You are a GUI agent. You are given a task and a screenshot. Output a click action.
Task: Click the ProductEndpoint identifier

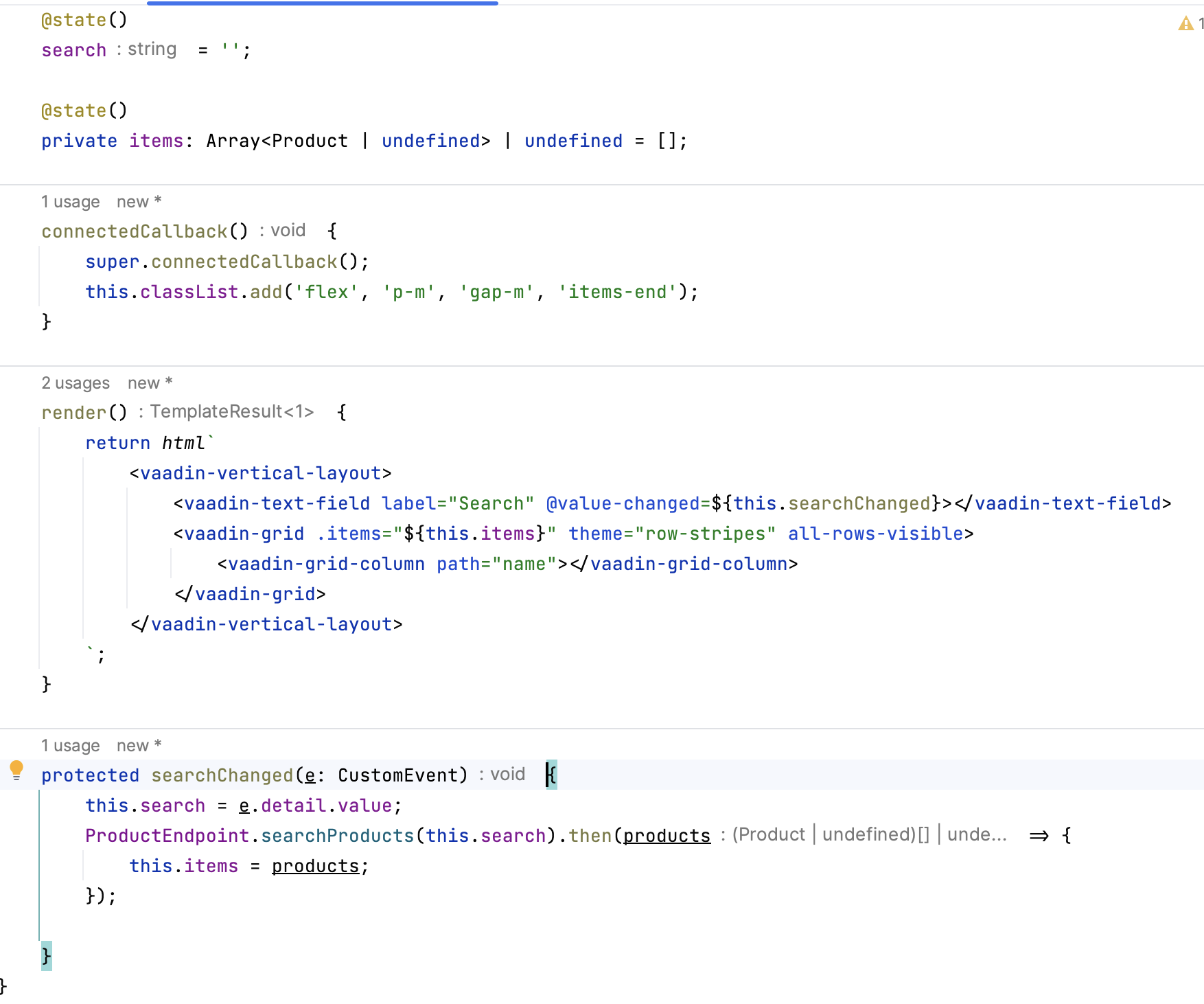167,836
